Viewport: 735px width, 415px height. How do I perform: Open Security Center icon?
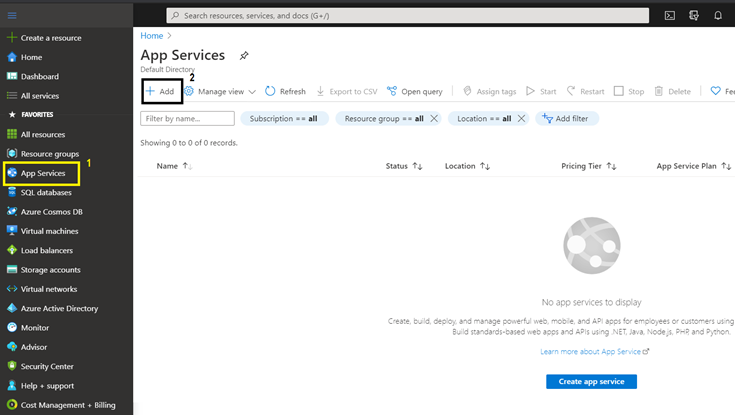point(12,366)
